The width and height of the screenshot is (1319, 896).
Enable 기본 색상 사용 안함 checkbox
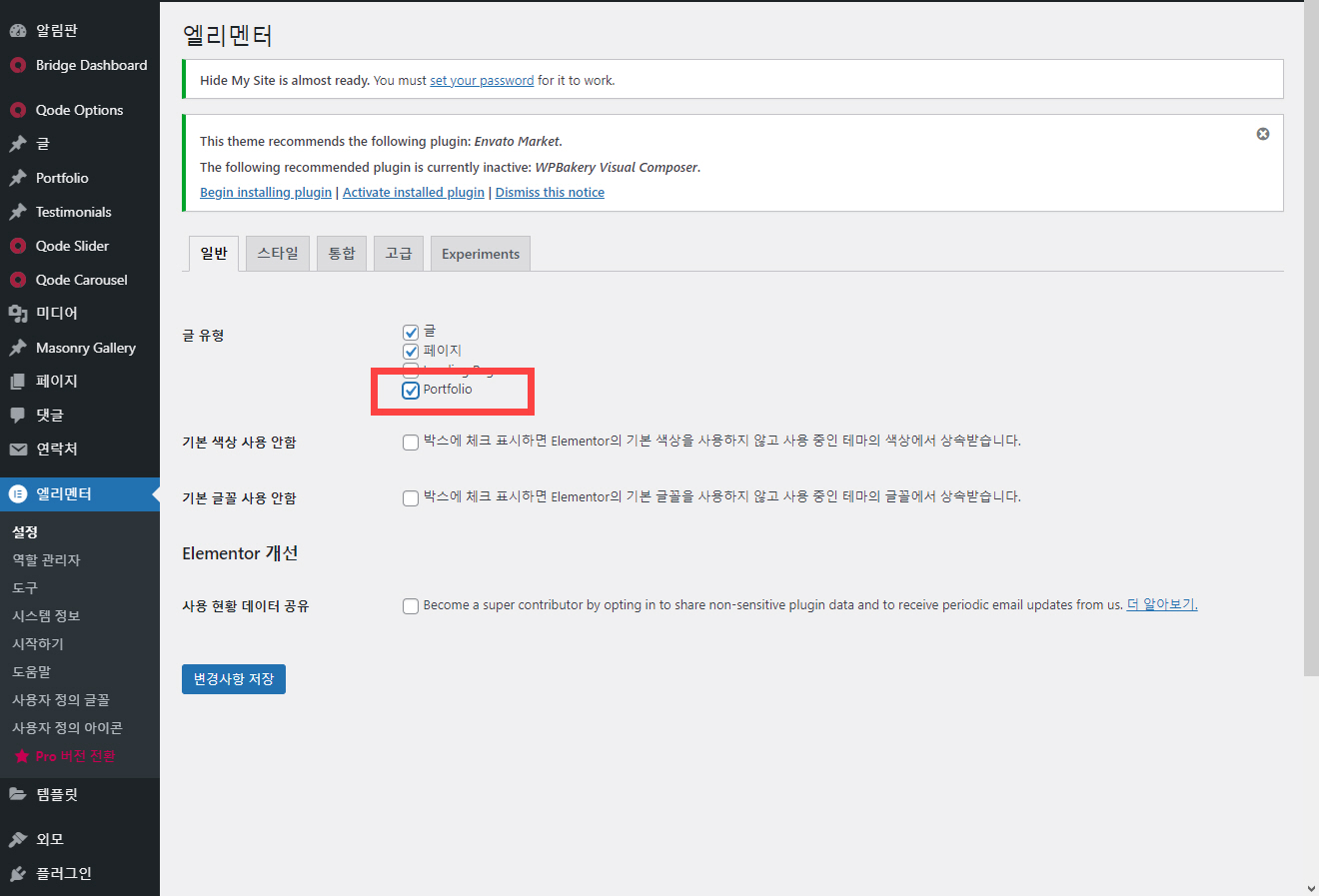pyautogui.click(x=411, y=443)
